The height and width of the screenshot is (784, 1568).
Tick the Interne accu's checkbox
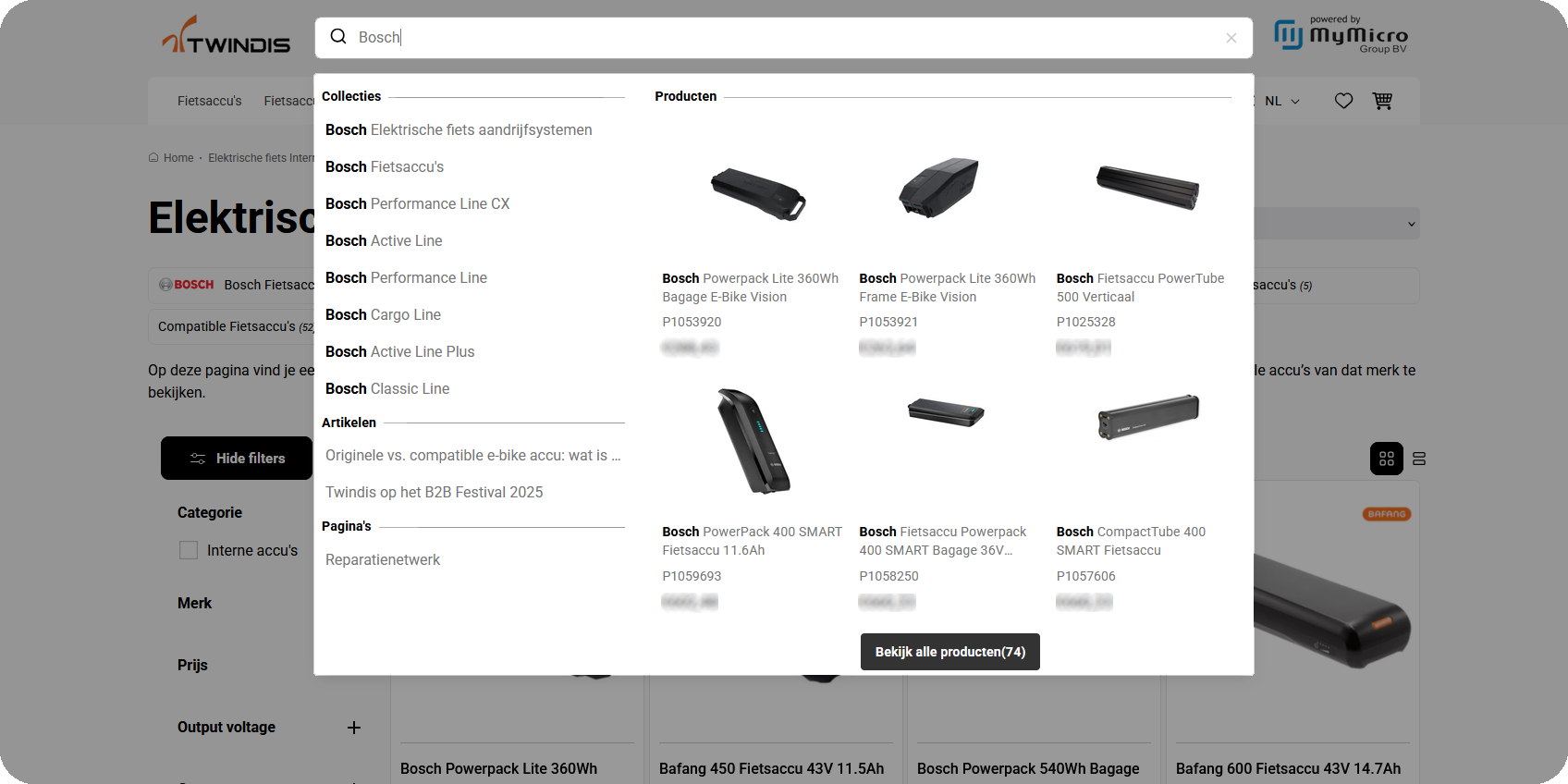click(x=189, y=550)
